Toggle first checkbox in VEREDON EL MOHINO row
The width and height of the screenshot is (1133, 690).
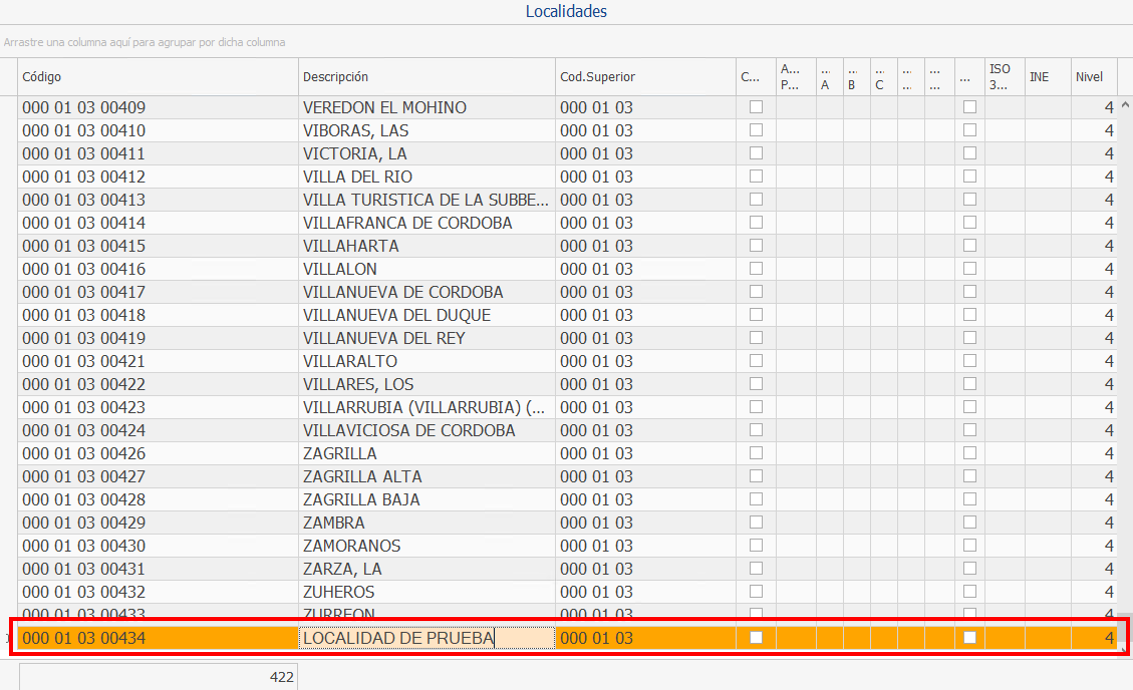pos(756,107)
